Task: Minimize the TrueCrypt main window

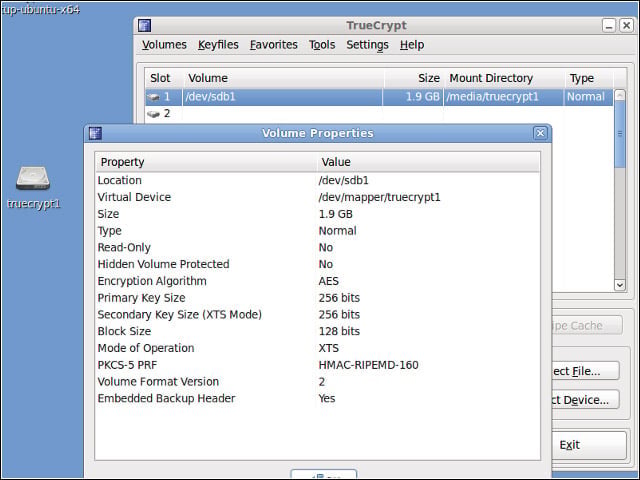Action: click(609, 25)
